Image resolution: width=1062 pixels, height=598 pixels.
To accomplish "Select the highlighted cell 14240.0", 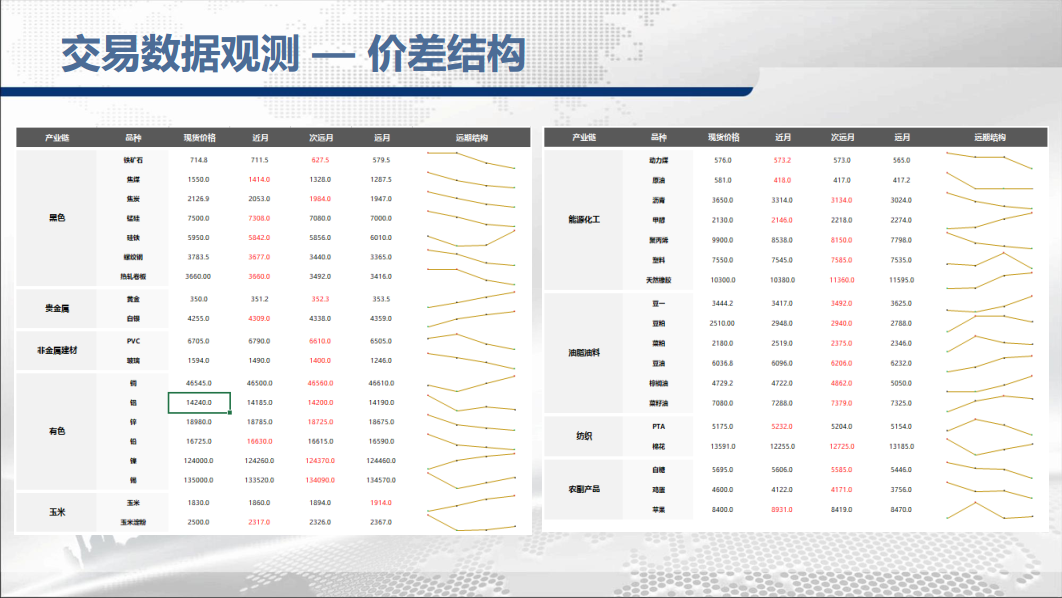I will click(199, 402).
